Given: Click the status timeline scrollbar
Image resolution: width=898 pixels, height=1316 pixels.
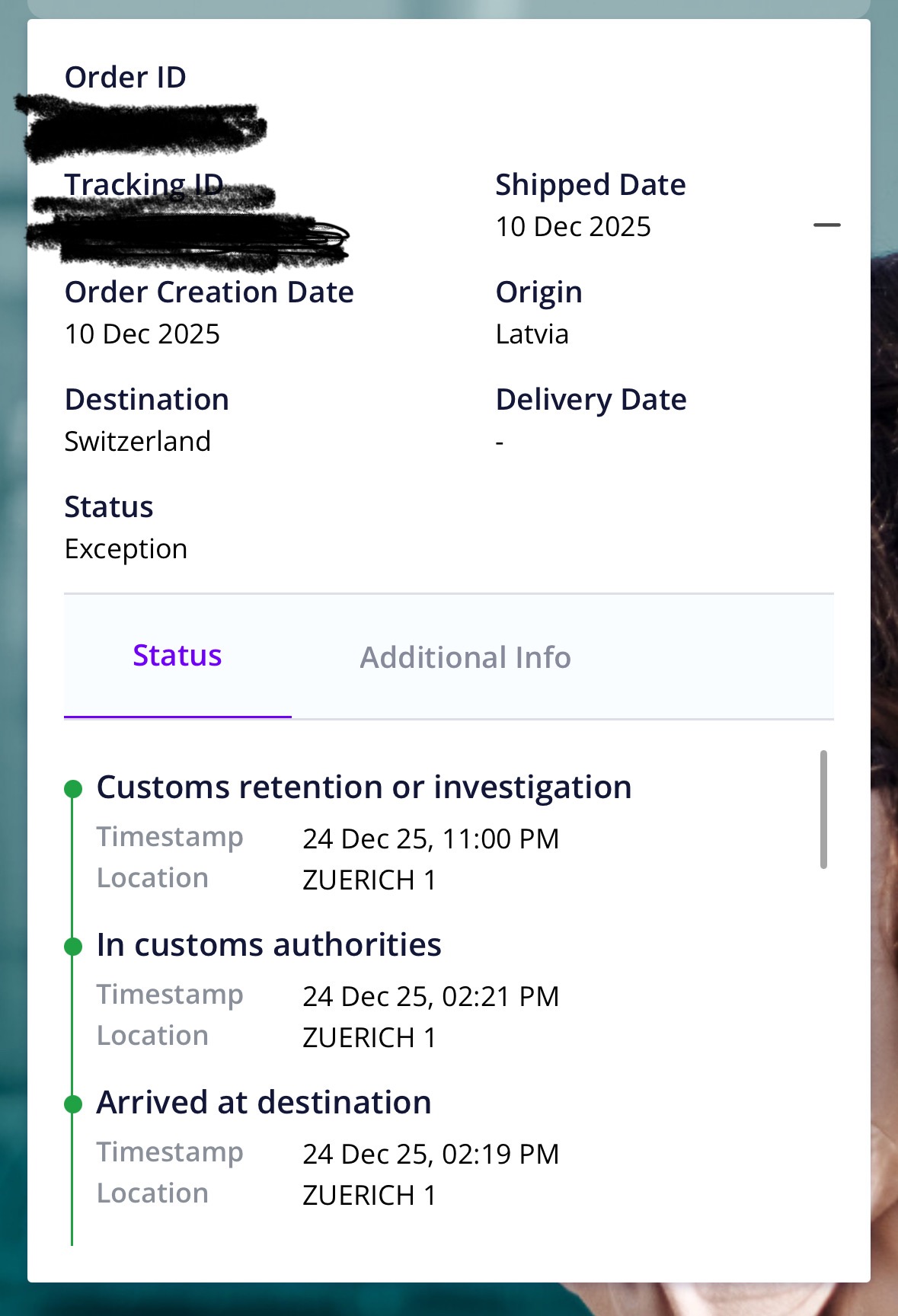Looking at the screenshot, I should coord(823,809).
